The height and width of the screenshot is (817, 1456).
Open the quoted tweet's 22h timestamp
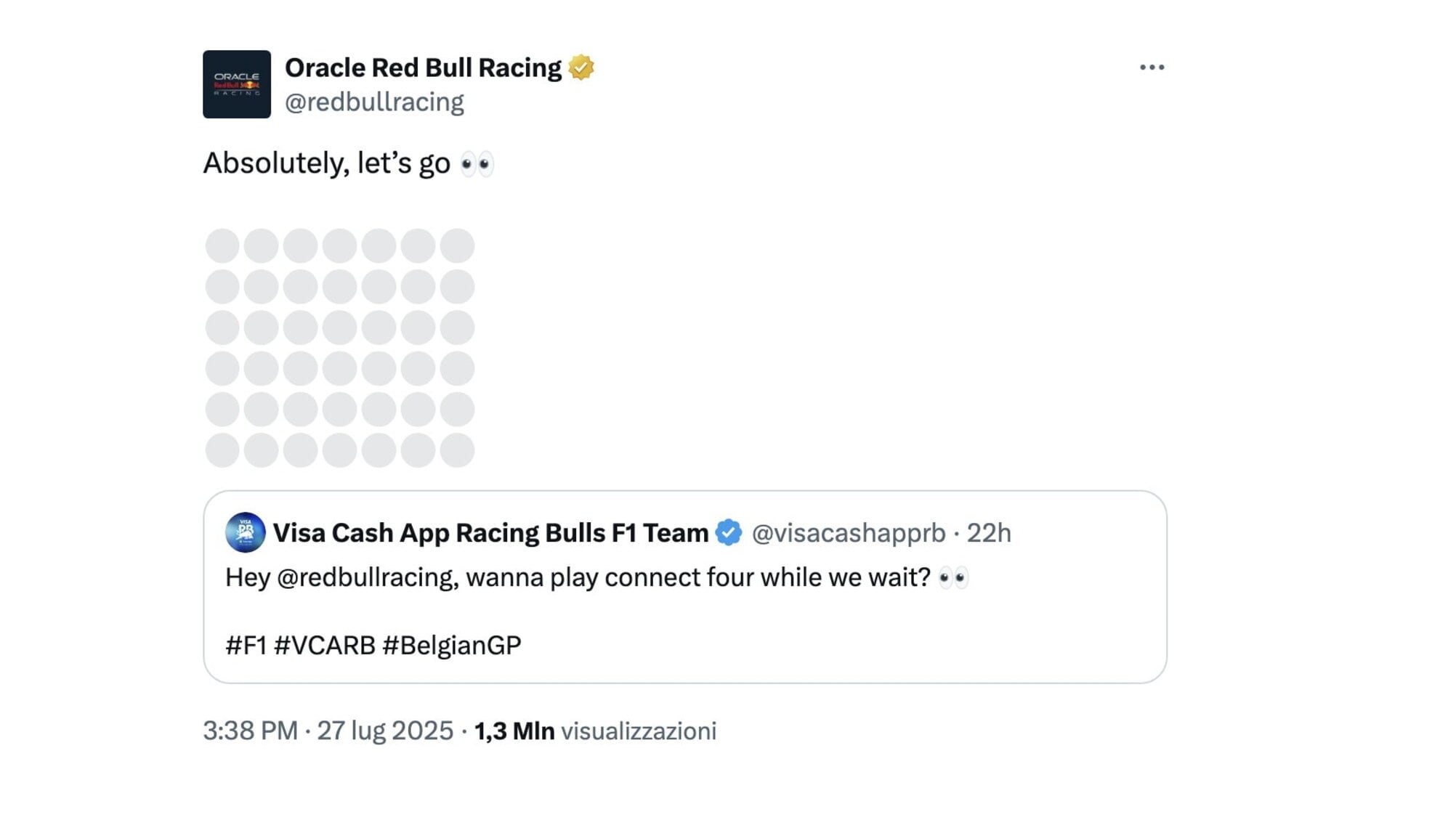pyautogui.click(x=988, y=533)
